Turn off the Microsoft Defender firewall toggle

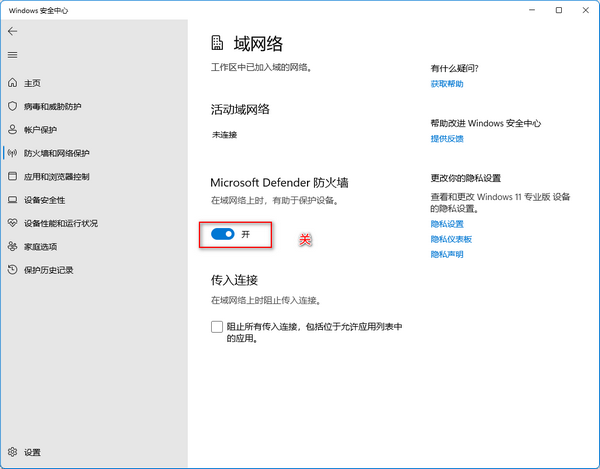222,233
